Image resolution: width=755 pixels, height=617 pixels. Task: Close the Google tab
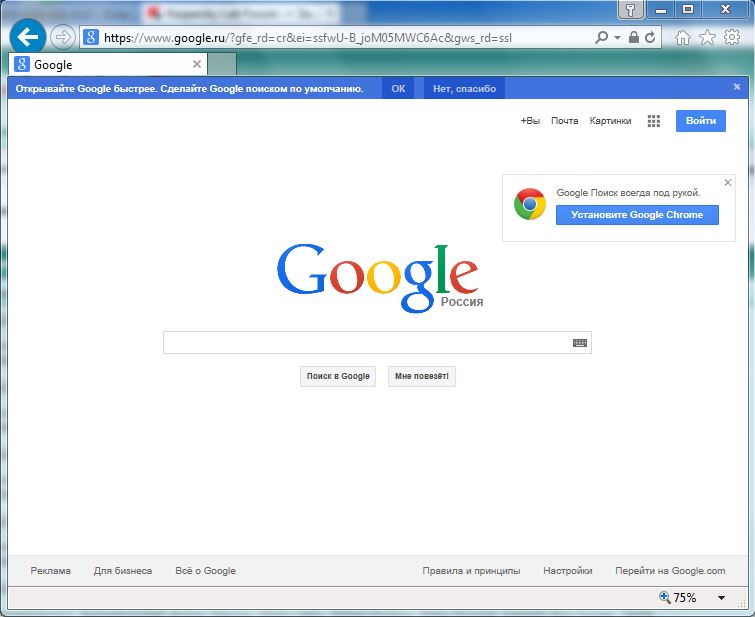click(x=196, y=64)
